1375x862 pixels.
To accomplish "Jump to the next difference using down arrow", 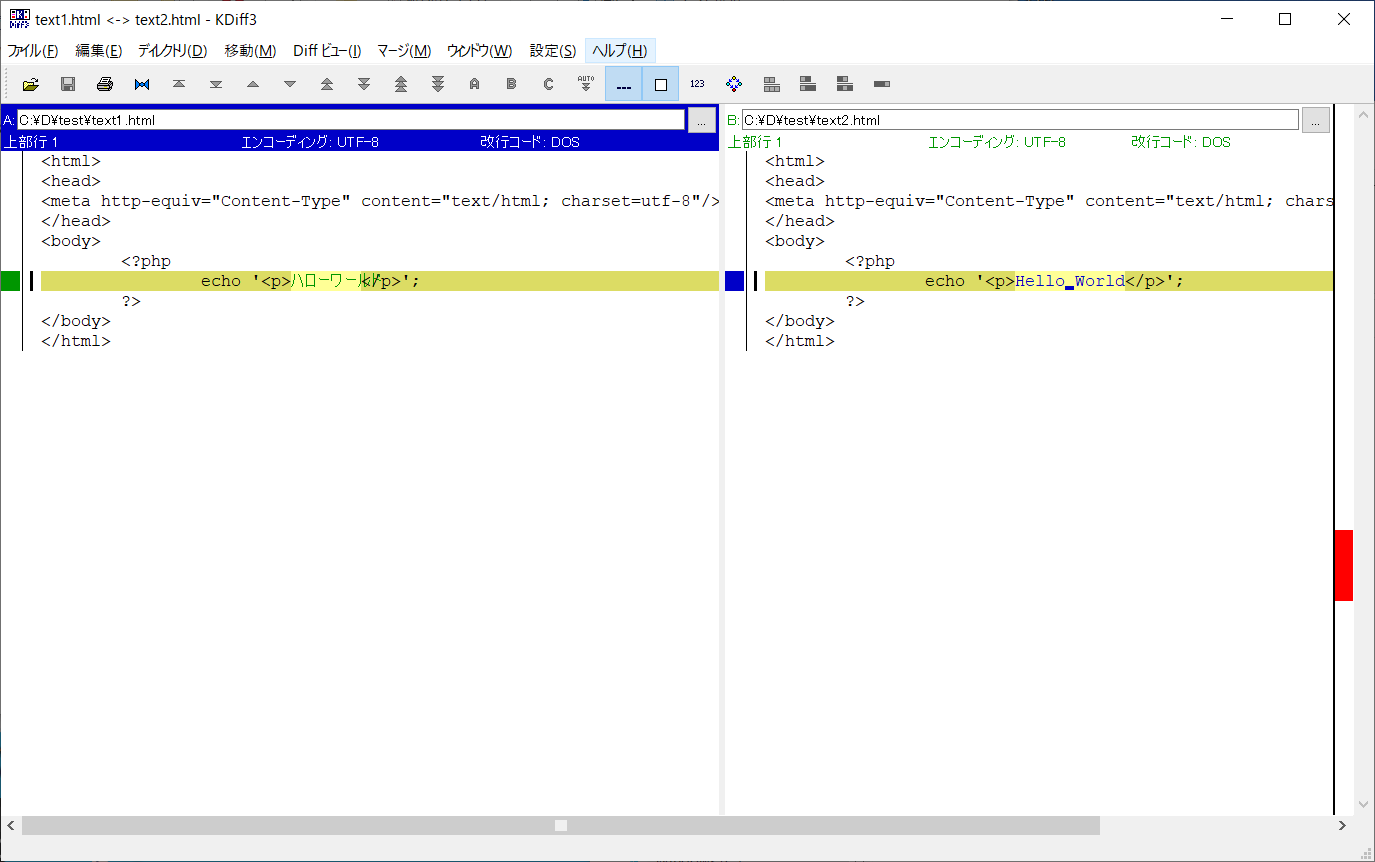I will point(290,84).
